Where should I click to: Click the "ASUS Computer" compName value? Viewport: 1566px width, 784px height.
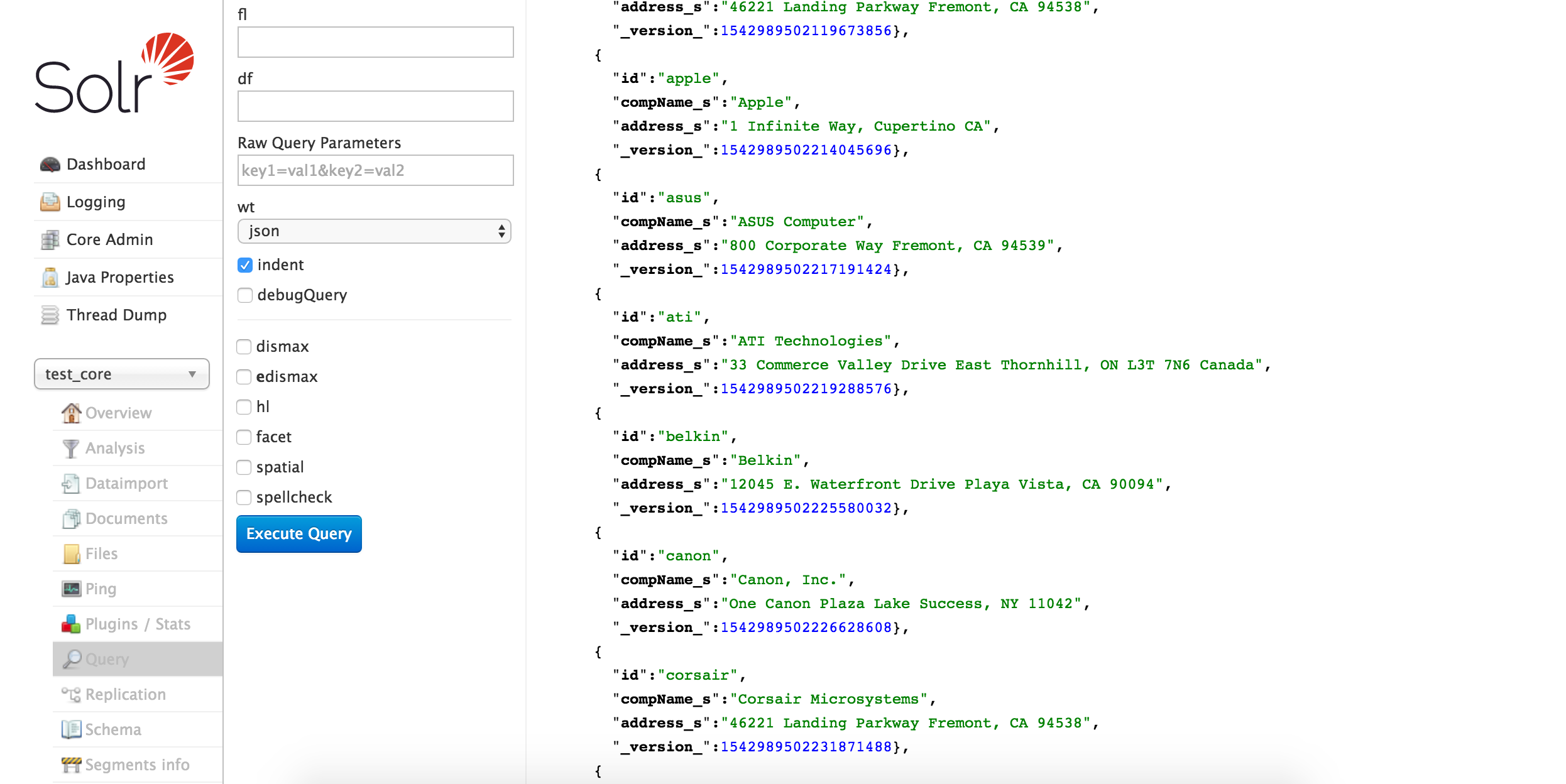click(797, 222)
